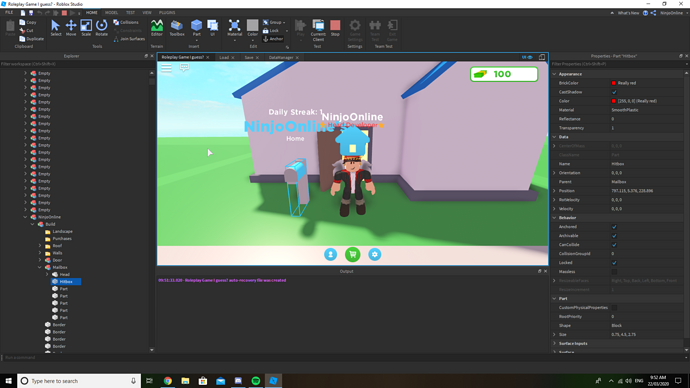Toggle the CanCollide checkbox
This screenshot has width=690, height=388.
614,245
